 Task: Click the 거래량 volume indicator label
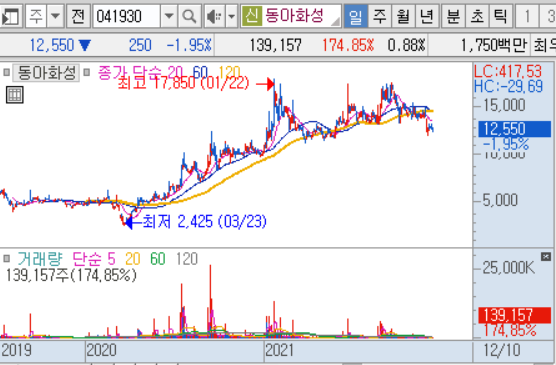(x=40, y=259)
